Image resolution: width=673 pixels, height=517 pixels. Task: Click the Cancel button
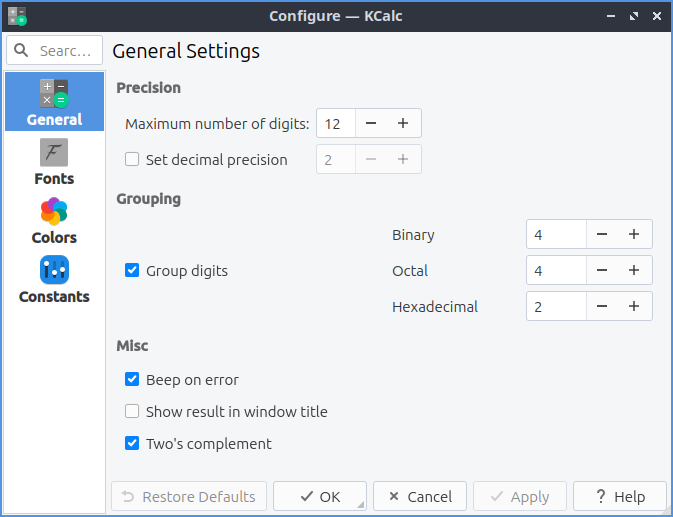pyautogui.click(x=420, y=496)
